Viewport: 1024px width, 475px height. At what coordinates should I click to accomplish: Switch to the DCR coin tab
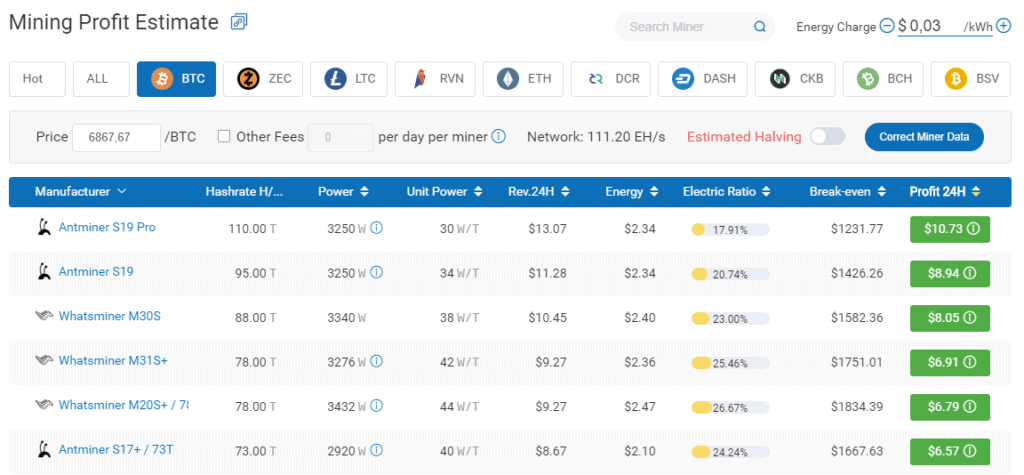[x=610, y=79]
